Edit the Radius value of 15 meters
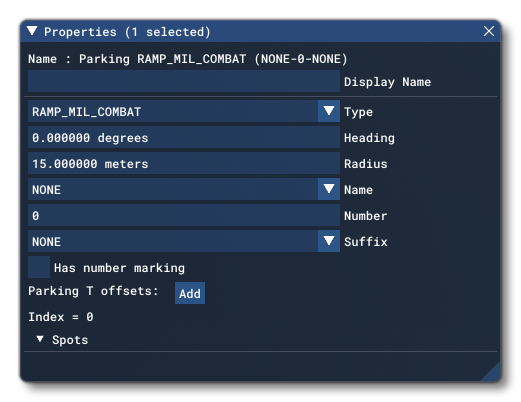 tap(184, 163)
